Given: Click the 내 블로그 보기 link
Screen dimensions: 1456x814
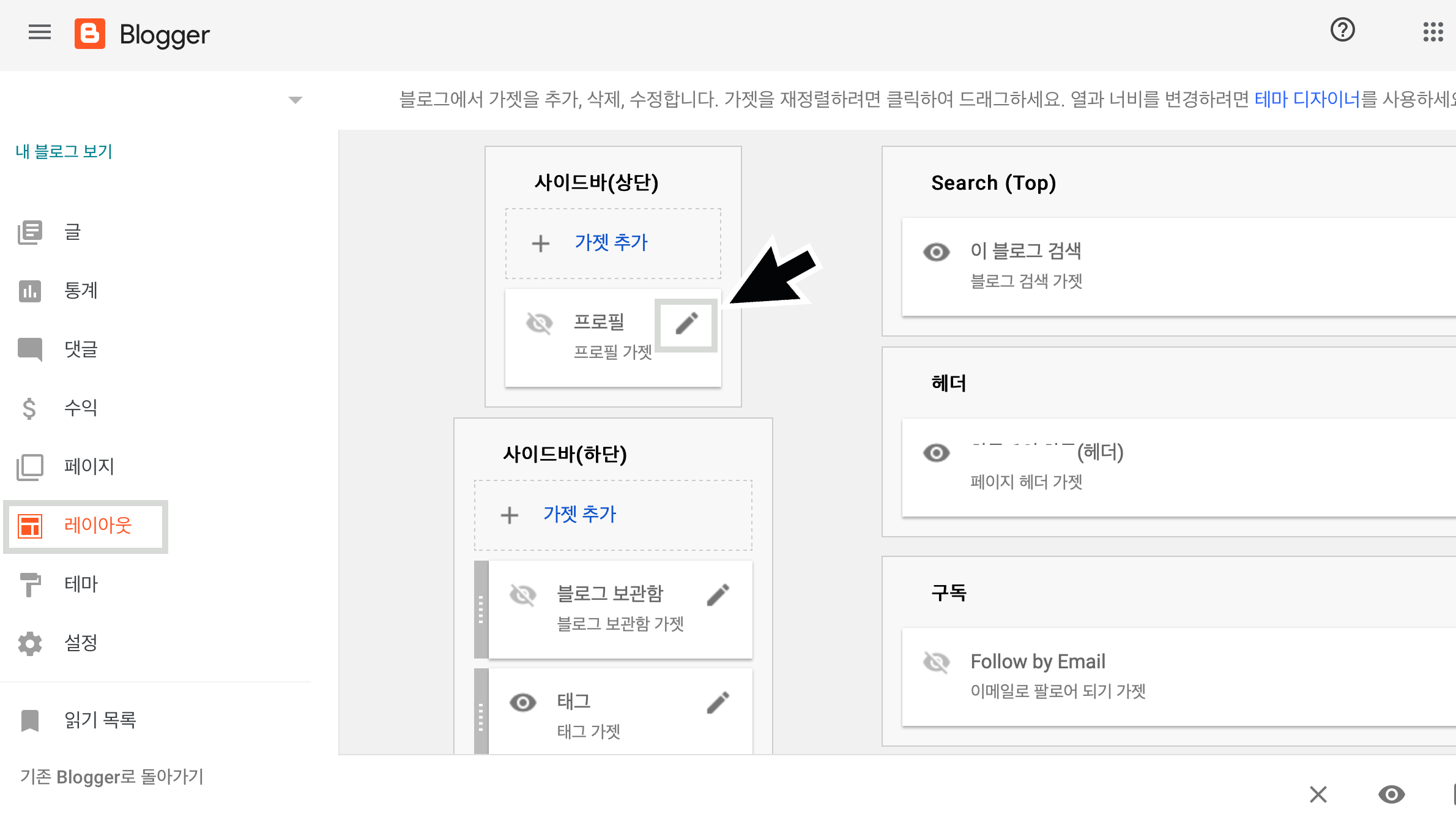Looking at the screenshot, I should [64, 151].
